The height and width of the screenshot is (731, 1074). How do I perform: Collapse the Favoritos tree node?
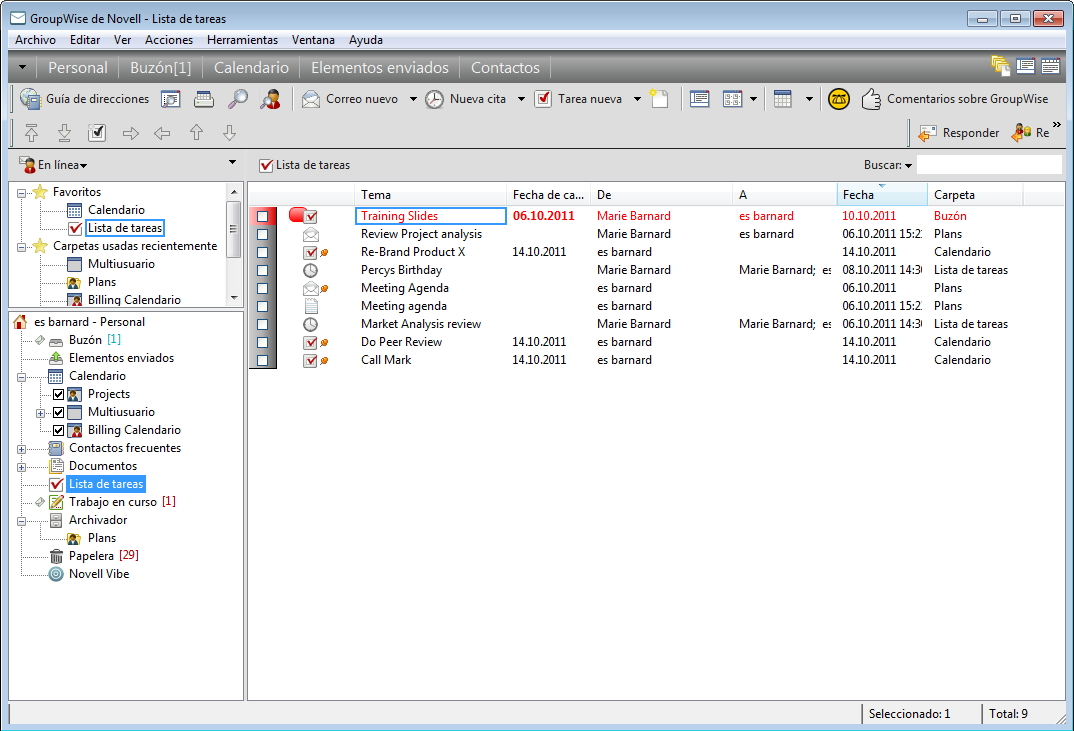[21, 193]
